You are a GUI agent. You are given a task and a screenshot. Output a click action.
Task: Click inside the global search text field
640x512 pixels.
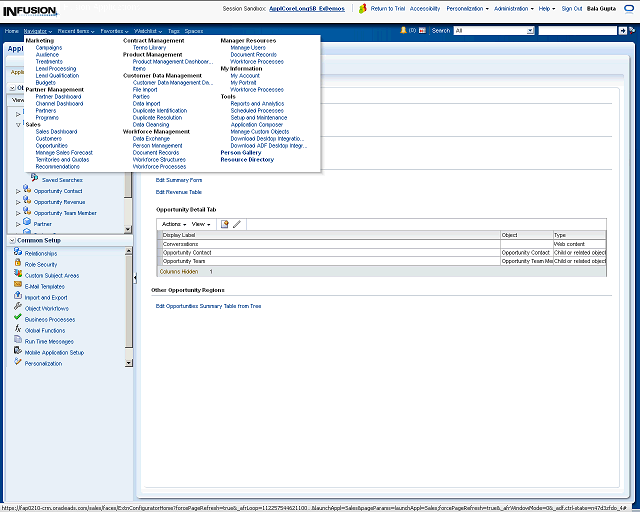577,31
